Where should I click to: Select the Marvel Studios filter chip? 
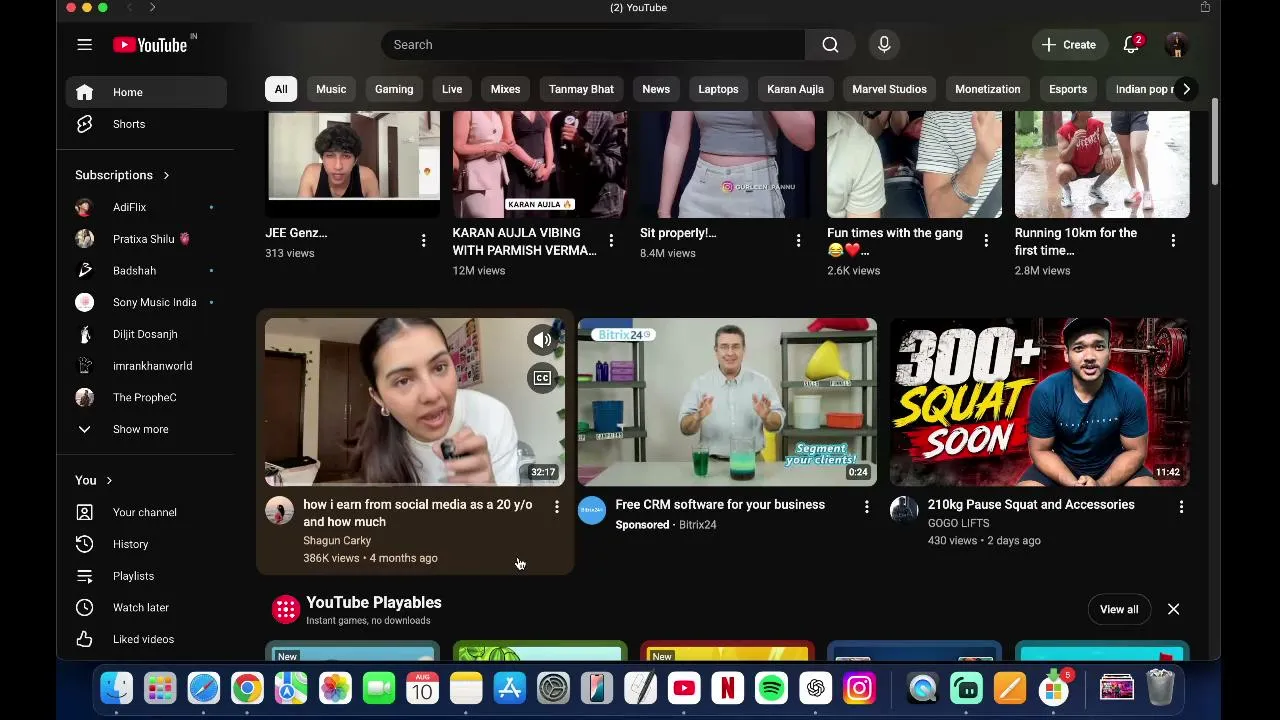[889, 89]
